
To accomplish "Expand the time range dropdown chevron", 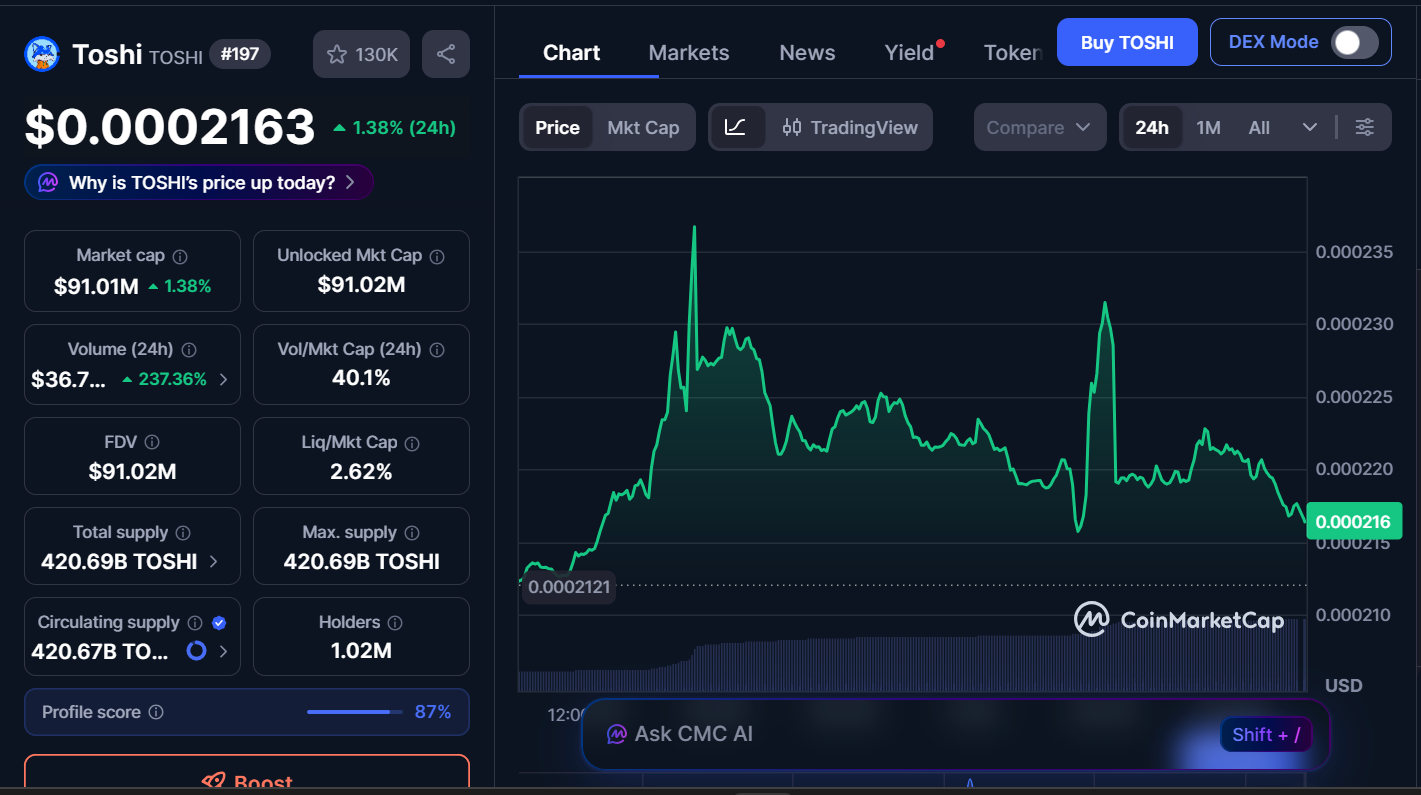I will pyautogui.click(x=1311, y=127).
